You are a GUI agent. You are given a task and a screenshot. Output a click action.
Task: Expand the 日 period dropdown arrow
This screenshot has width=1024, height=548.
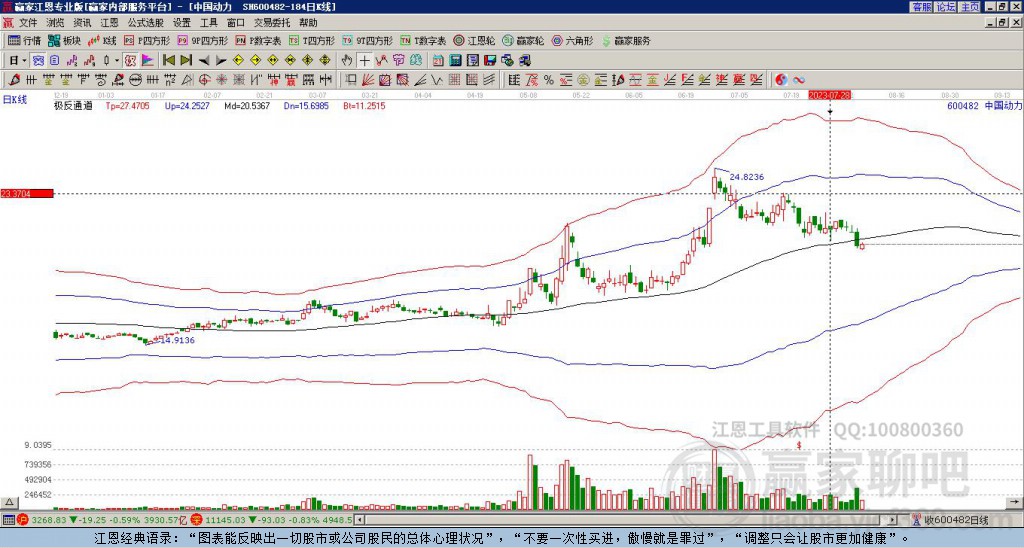click(x=25, y=60)
